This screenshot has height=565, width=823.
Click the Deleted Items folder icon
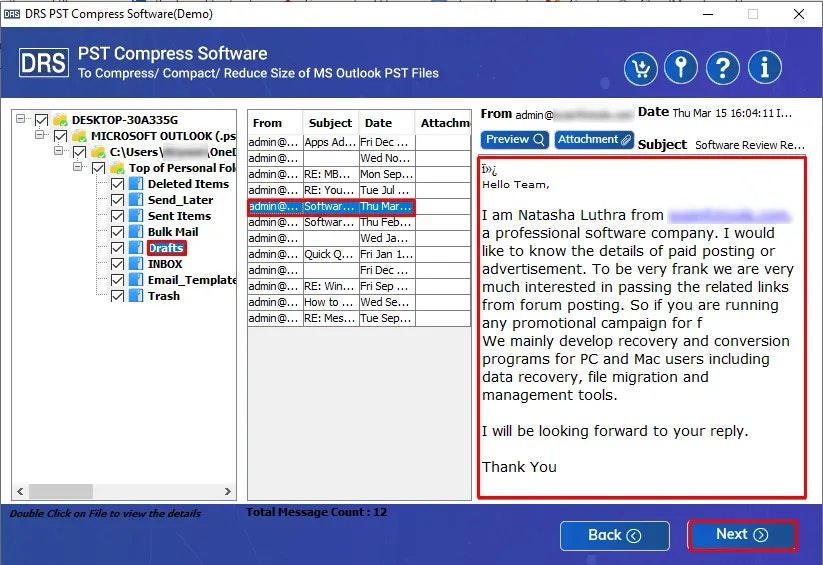click(x=136, y=184)
